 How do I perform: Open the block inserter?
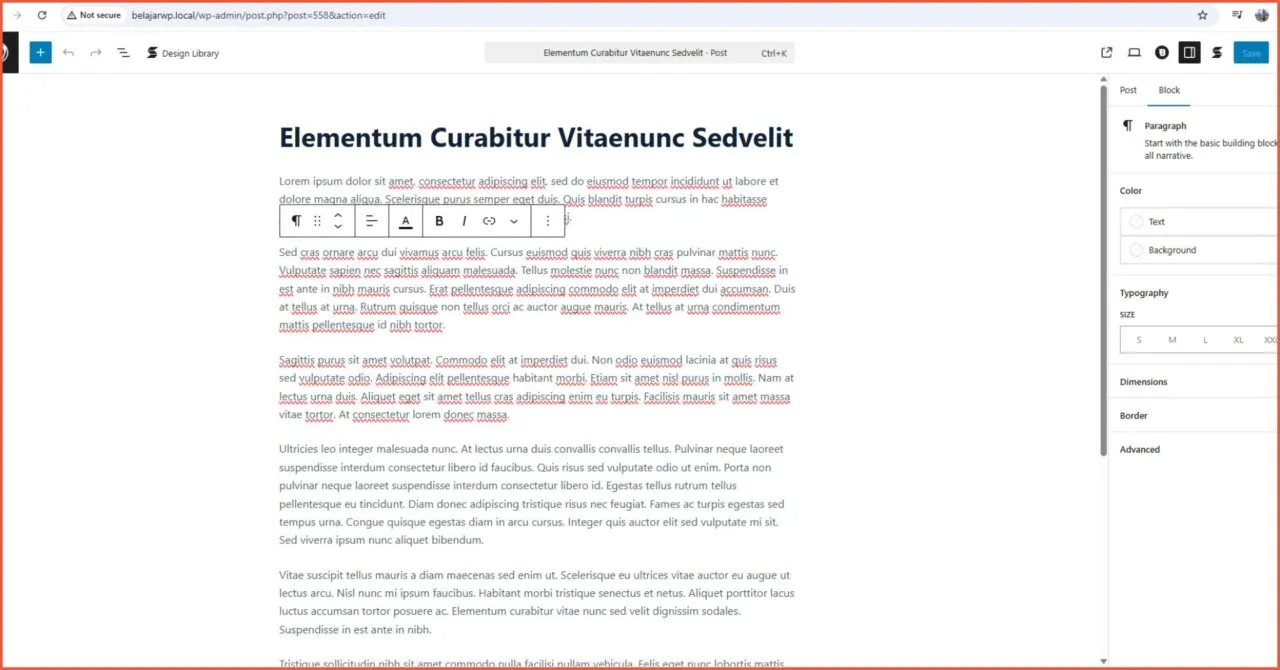(x=40, y=52)
